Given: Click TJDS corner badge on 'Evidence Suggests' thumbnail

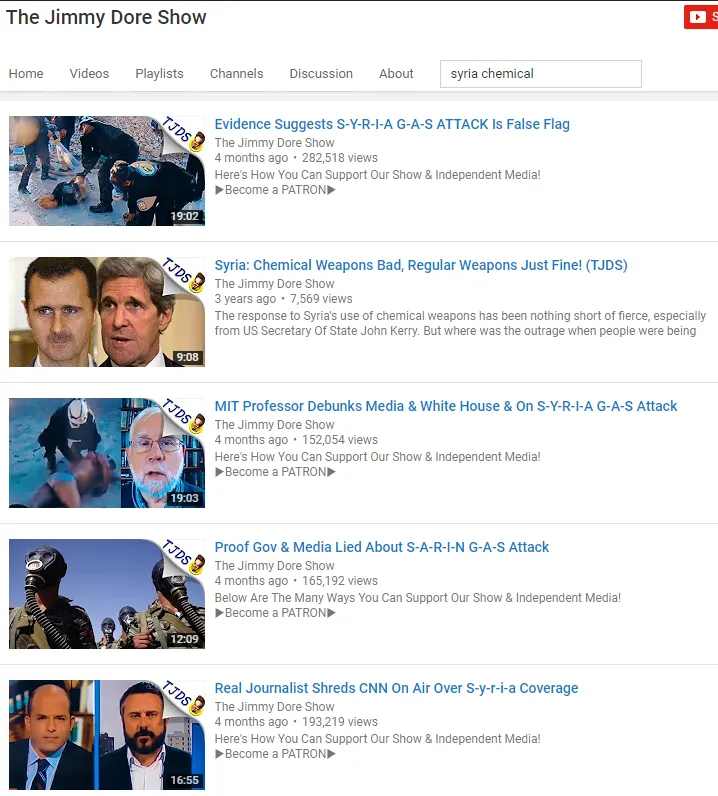Looking at the screenshot, I should pyautogui.click(x=184, y=134).
